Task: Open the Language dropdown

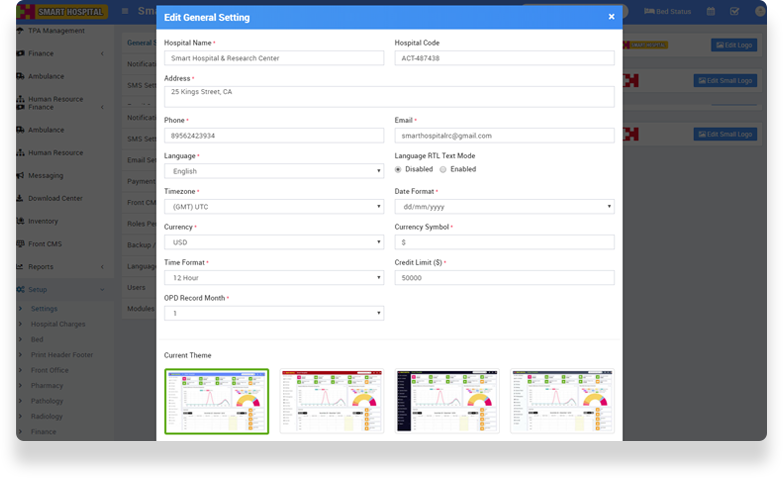Action: tap(273, 171)
